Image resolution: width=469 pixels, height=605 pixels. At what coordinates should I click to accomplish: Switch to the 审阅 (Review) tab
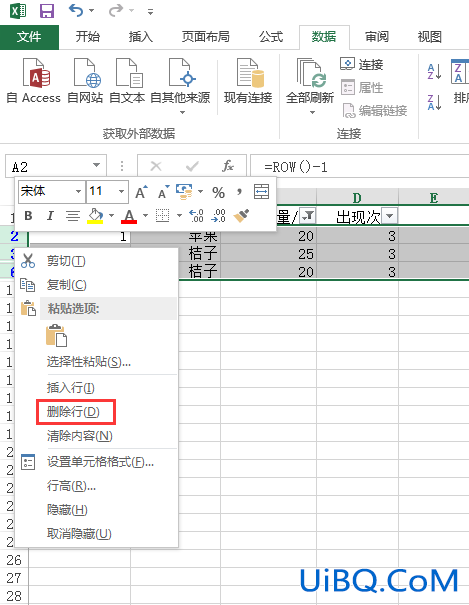pyautogui.click(x=377, y=37)
